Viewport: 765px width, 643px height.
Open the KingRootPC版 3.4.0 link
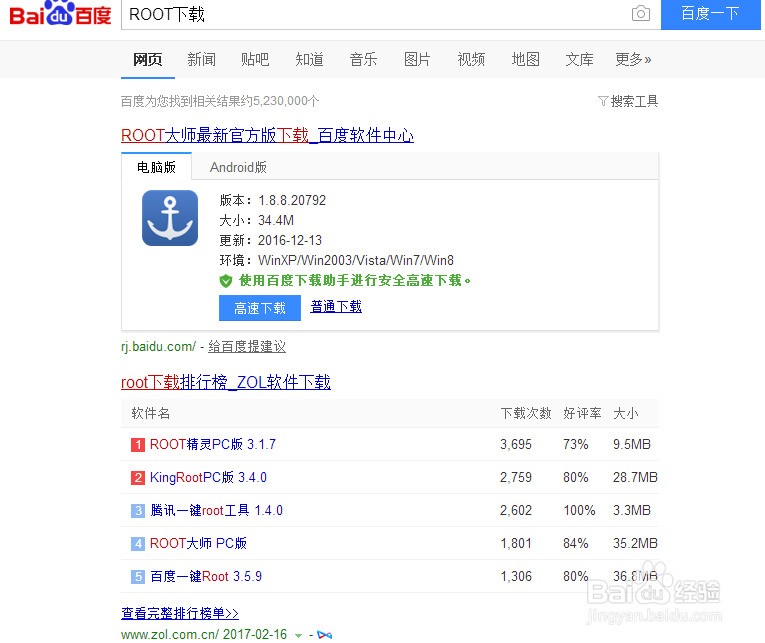pyautogui.click(x=208, y=478)
